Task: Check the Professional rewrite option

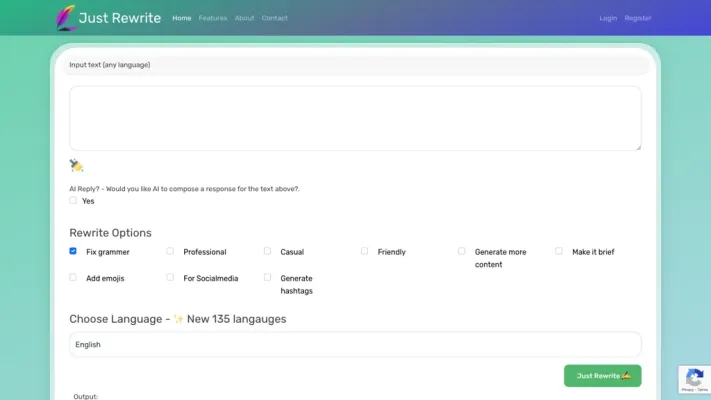Action: (x=170, y=251)
